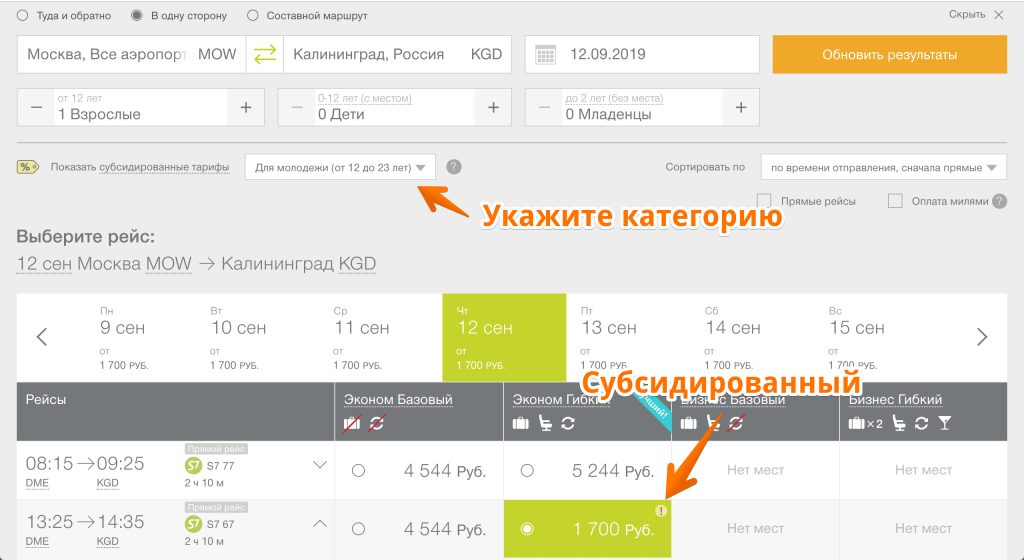Click baggage icon under Бизнес Базовый
This screenshot has height=560, width=1024.
[688, 423]
